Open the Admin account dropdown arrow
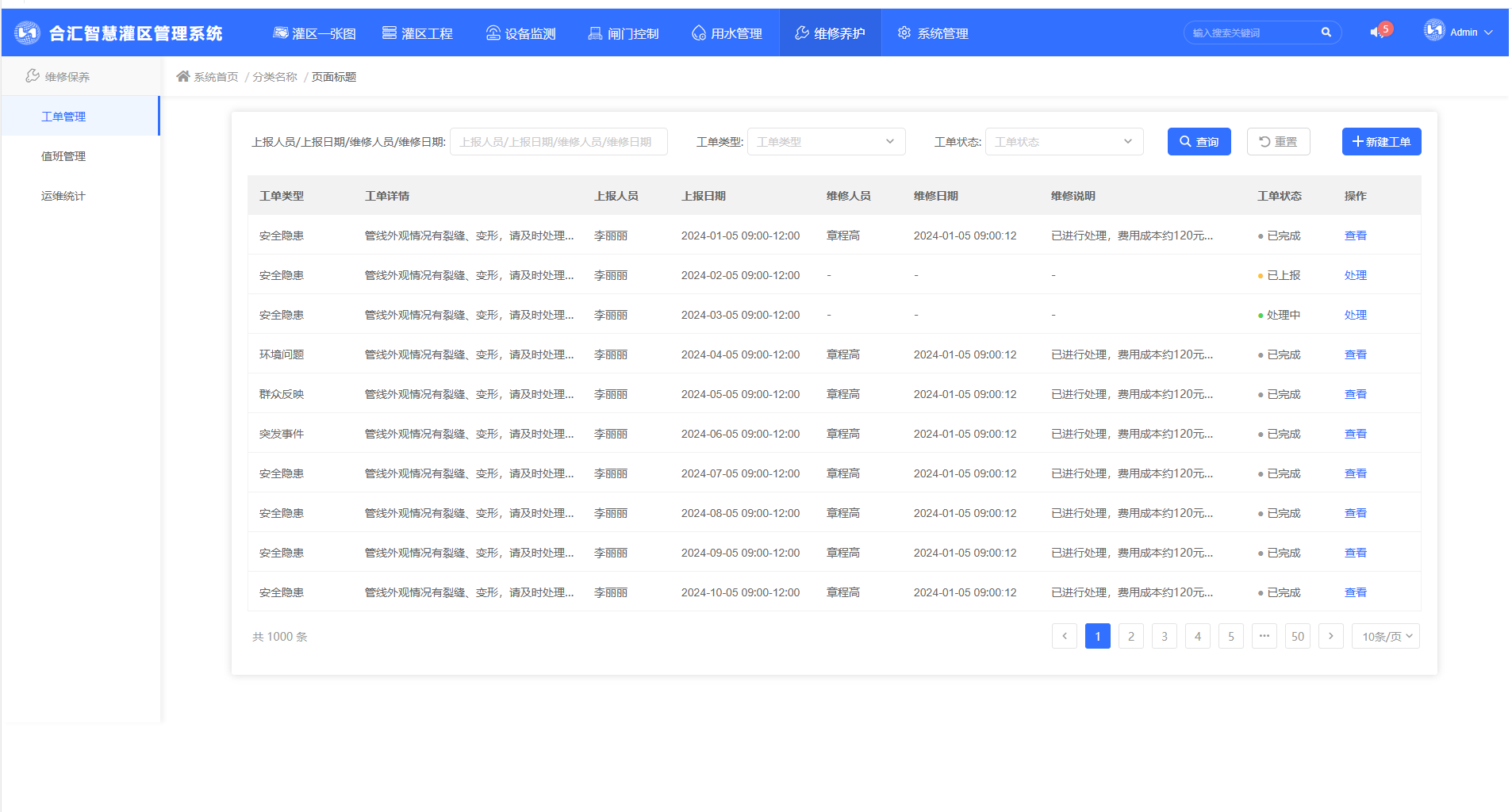 point(1488,33)
